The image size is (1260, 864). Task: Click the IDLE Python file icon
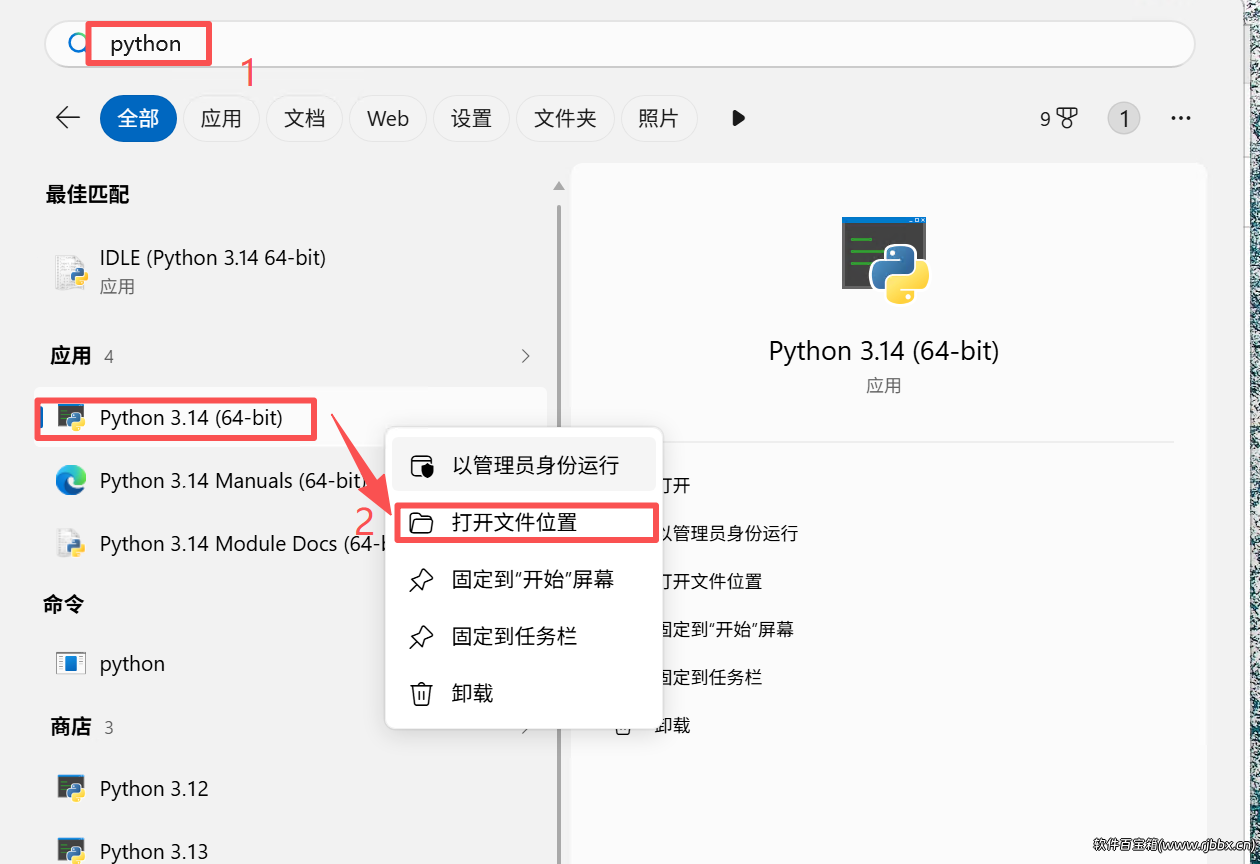click(x=71, y=272)
